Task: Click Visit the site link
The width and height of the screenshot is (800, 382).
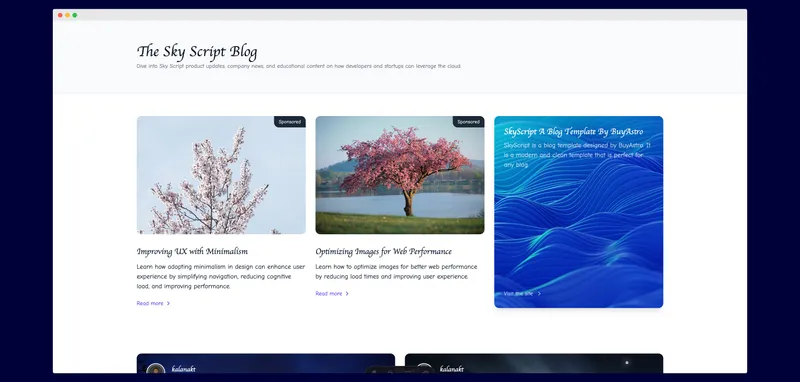Action: [x=518, y=294]
